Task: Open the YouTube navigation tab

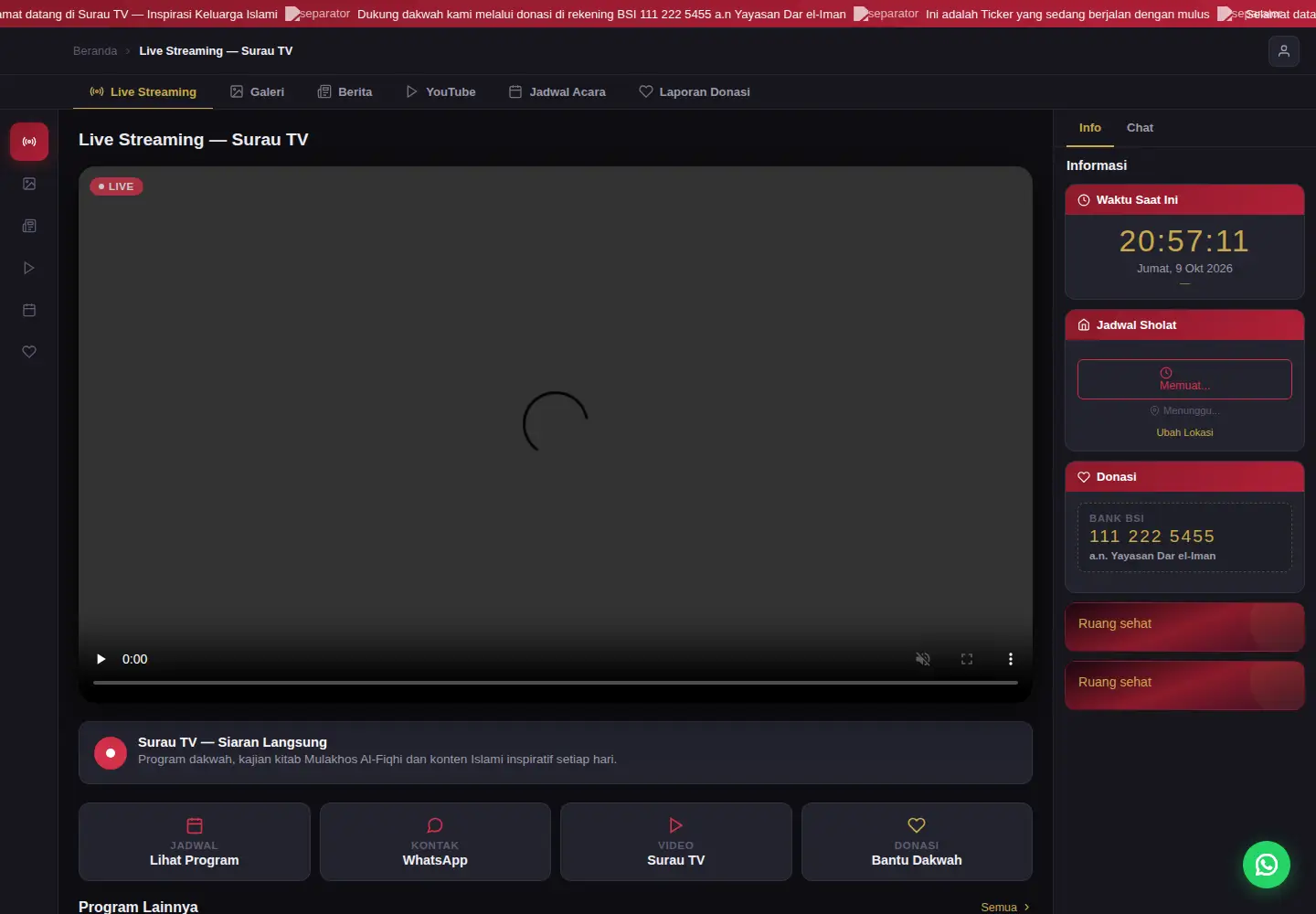Action: 440,92
